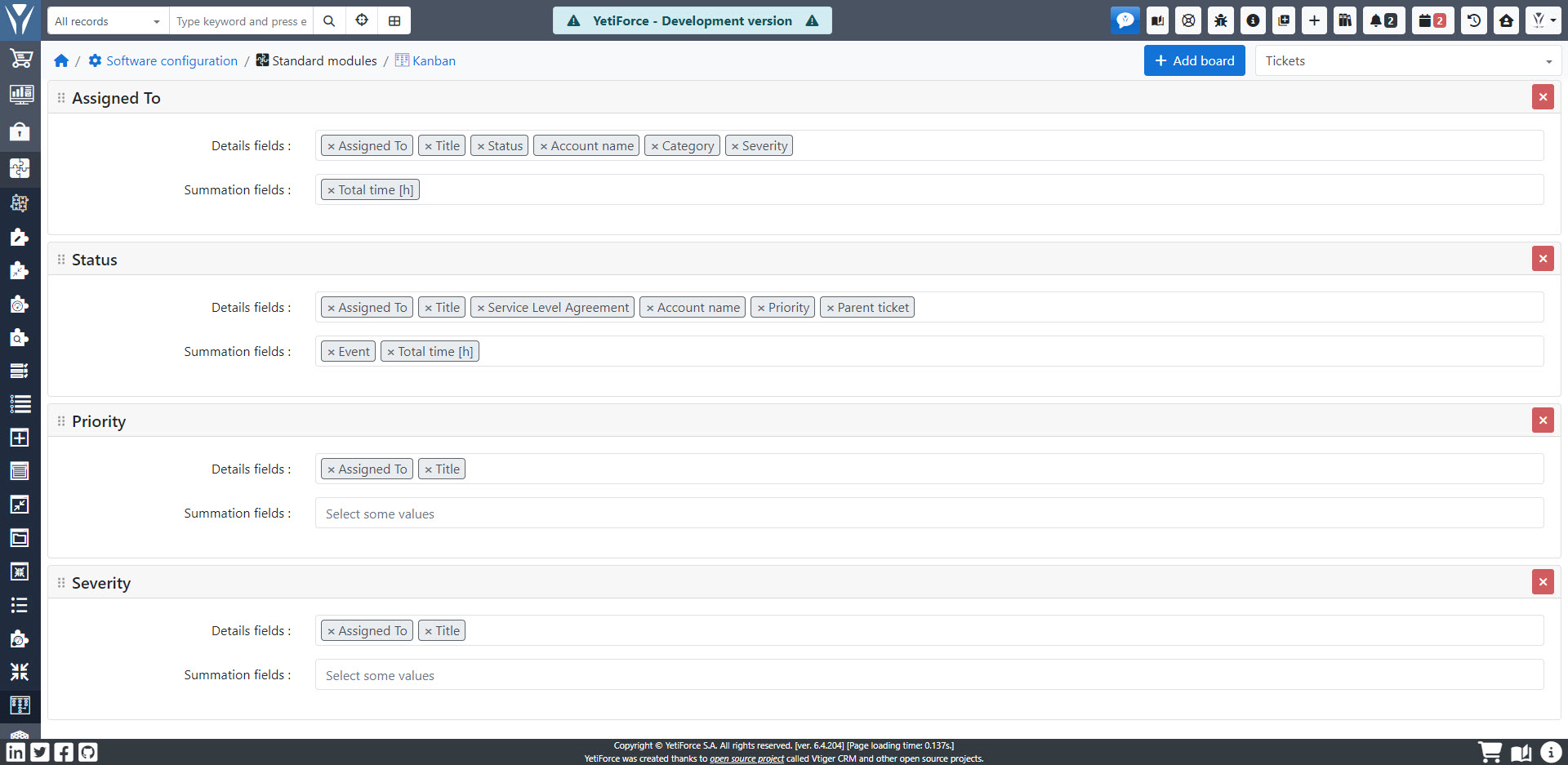Remove Parent ticket tag in Status board

pyautogui.click(x=831, y=308)
